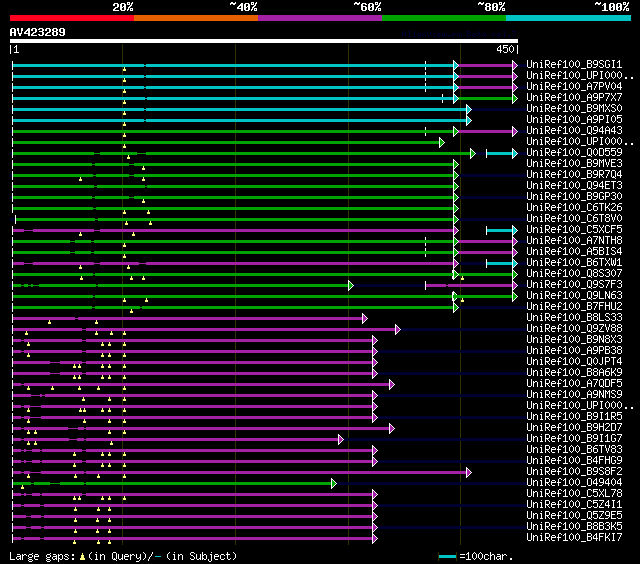Select the UniRef100_C6TK26 label

coord(574,208)
